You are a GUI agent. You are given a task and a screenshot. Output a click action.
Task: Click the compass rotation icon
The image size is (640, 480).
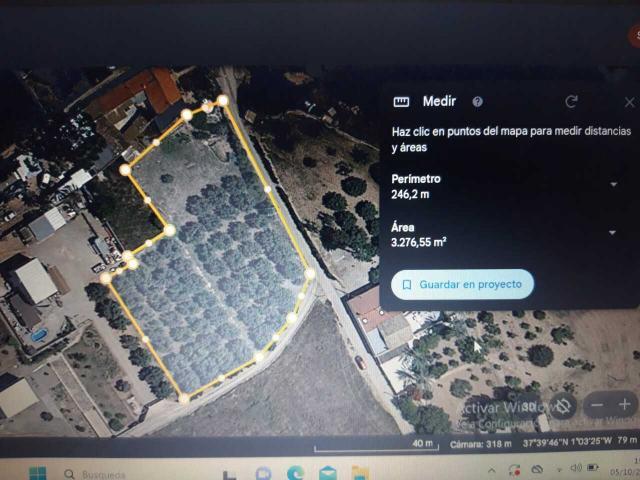pos(563,406)
